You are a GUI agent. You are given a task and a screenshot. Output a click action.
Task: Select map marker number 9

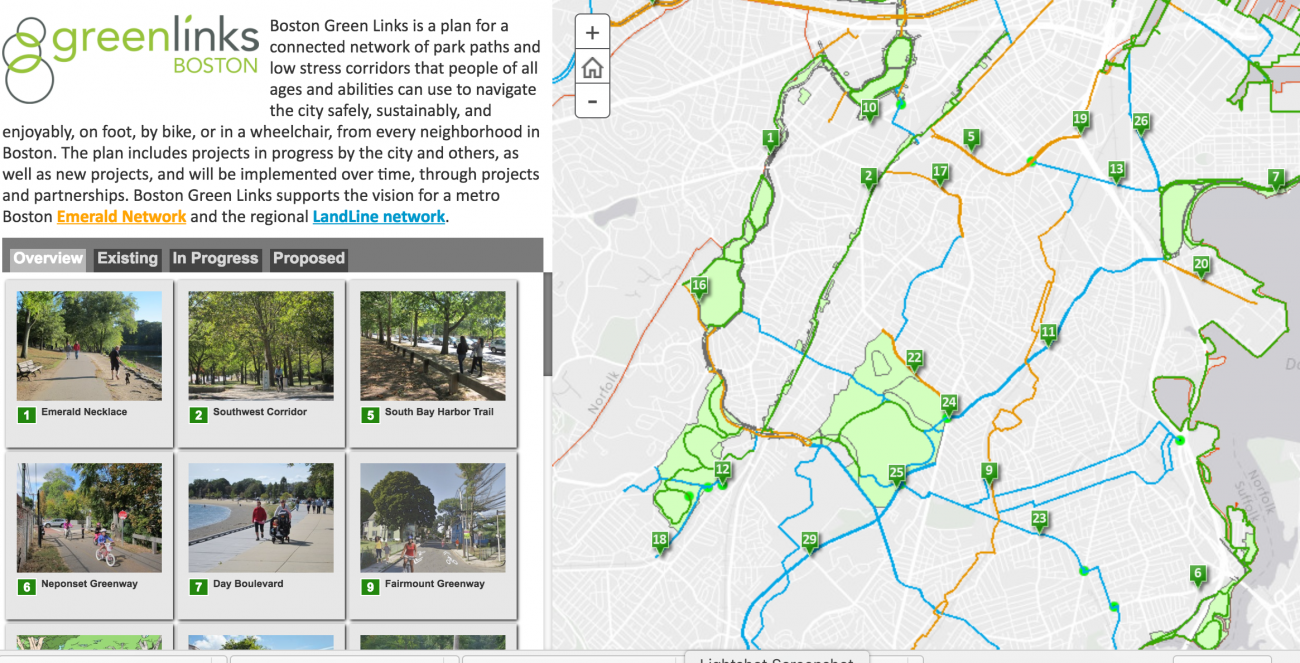(x=989, y=473)
